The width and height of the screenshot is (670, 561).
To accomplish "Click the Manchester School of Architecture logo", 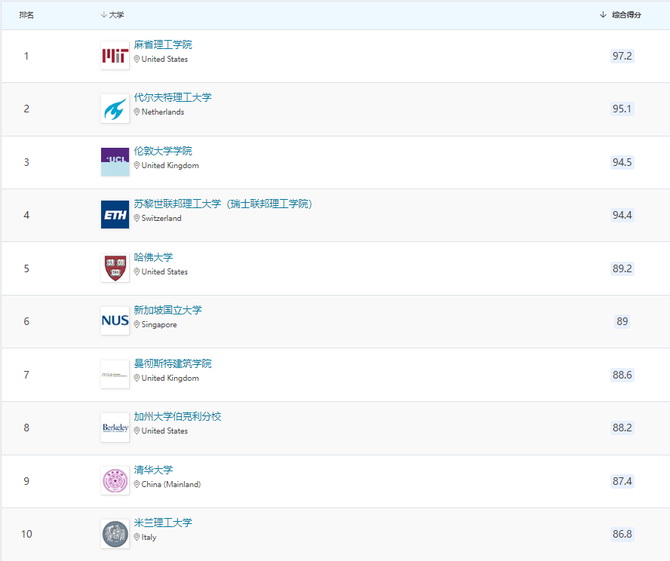I will coord(115,374).
